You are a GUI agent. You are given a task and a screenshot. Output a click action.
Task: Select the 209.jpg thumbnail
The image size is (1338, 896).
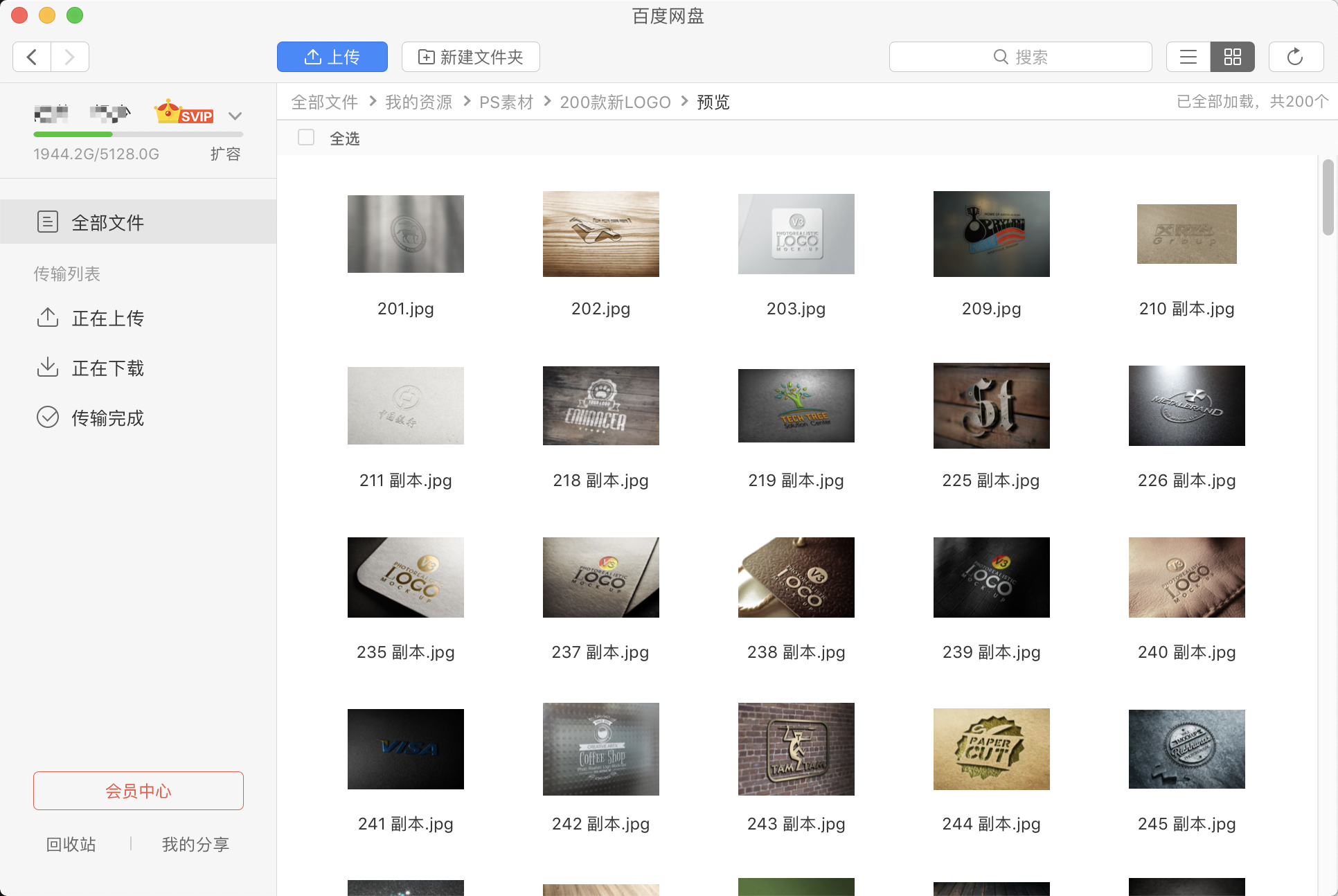click(992, 234)
